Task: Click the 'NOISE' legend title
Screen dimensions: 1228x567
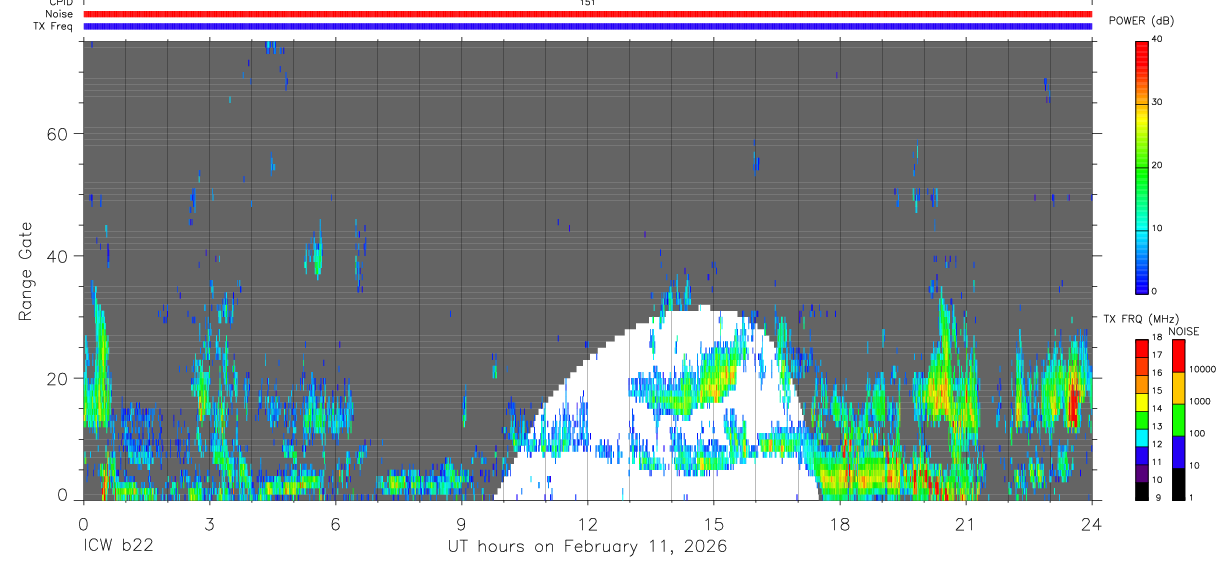Action: [x=1183, y=332]
